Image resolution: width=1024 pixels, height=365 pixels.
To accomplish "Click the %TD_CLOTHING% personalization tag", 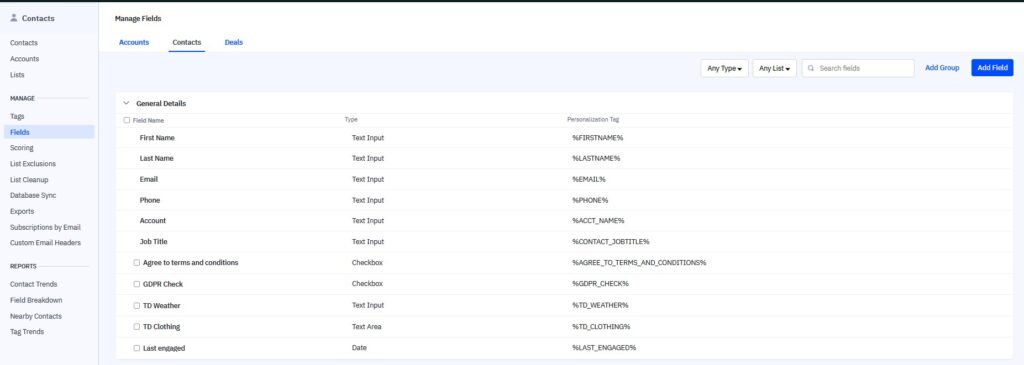I will point(601,326).
